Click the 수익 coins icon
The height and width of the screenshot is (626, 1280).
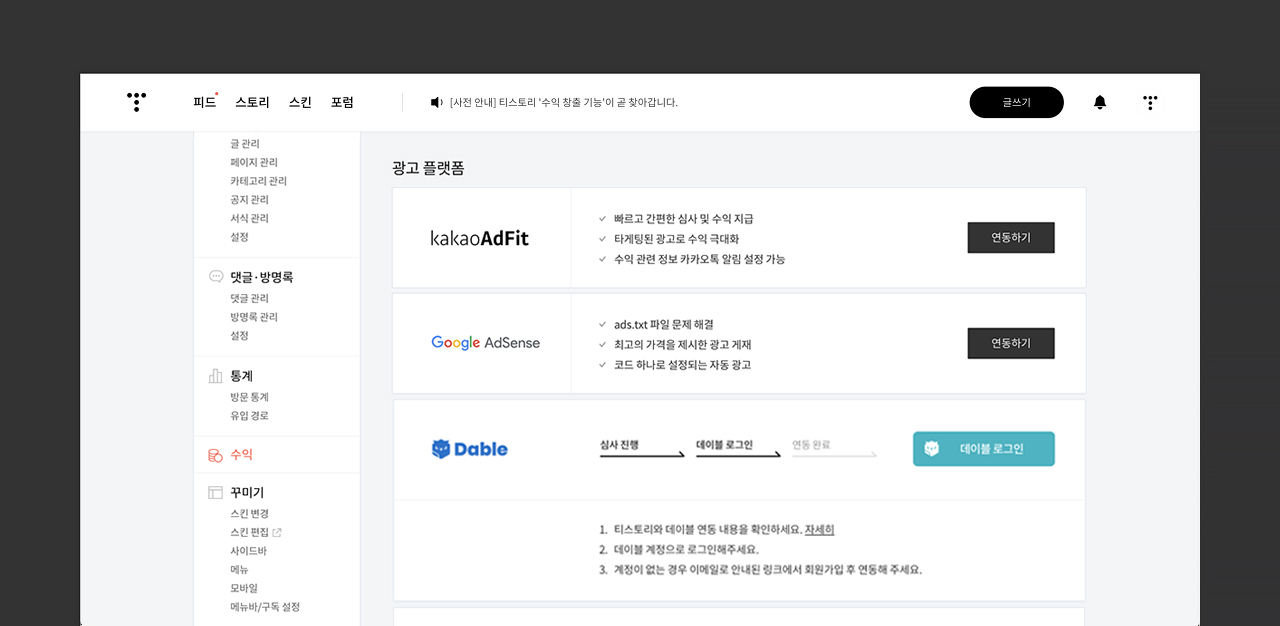pyautogui.click(x=216, y=455)
